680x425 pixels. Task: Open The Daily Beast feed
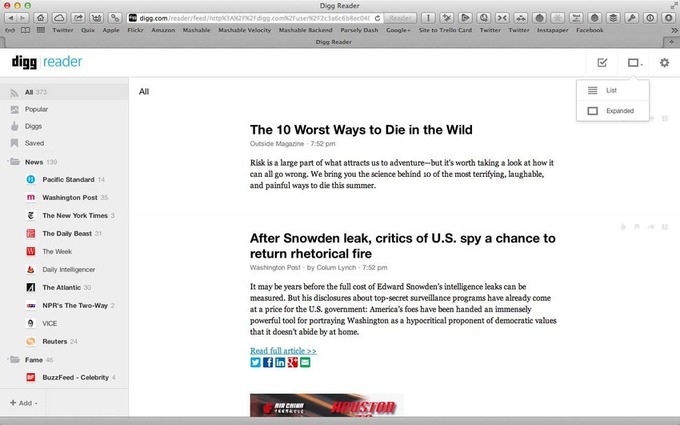[x=67, y=233]
